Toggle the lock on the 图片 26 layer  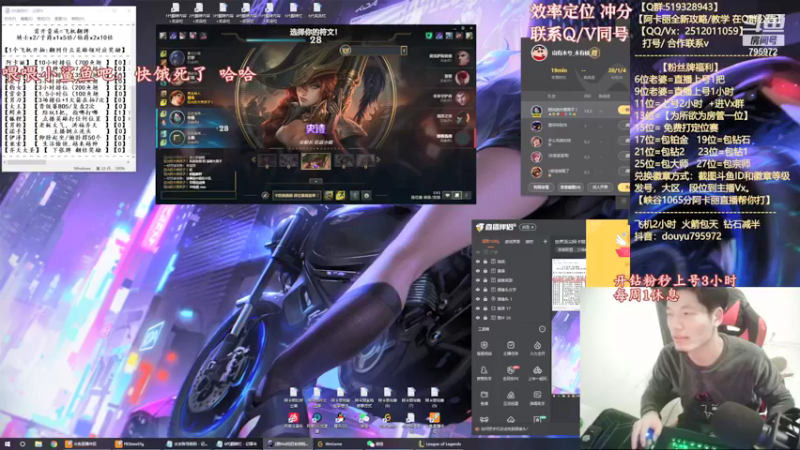tap(486, 317)
